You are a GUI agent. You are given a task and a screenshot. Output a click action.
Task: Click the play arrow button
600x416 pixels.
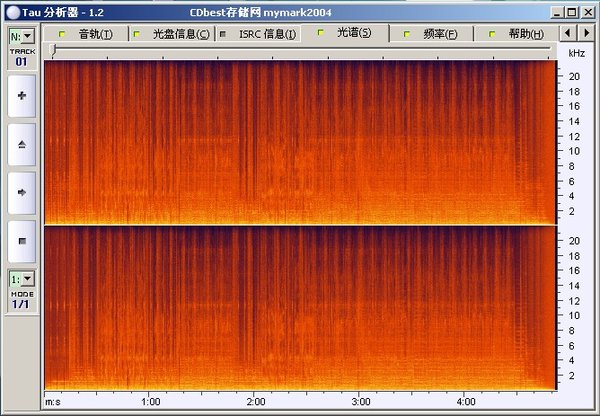click(x=22, y=193)
